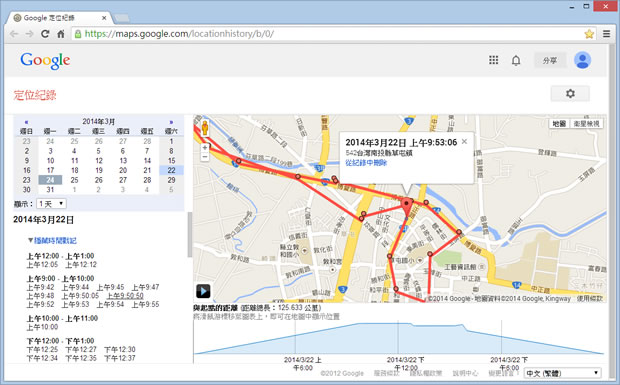Zoom in the map with plus button
The height and width of the screenshot is (385, 620).
pyautogui.click(x=204, y=147)
